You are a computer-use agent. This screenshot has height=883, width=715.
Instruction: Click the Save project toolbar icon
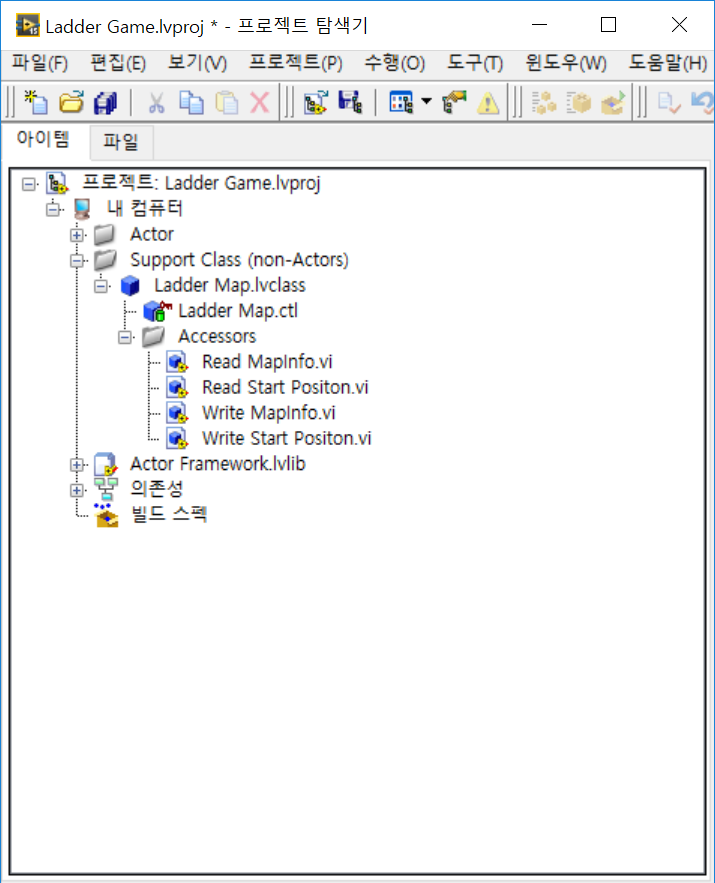(x=350, y=102)
